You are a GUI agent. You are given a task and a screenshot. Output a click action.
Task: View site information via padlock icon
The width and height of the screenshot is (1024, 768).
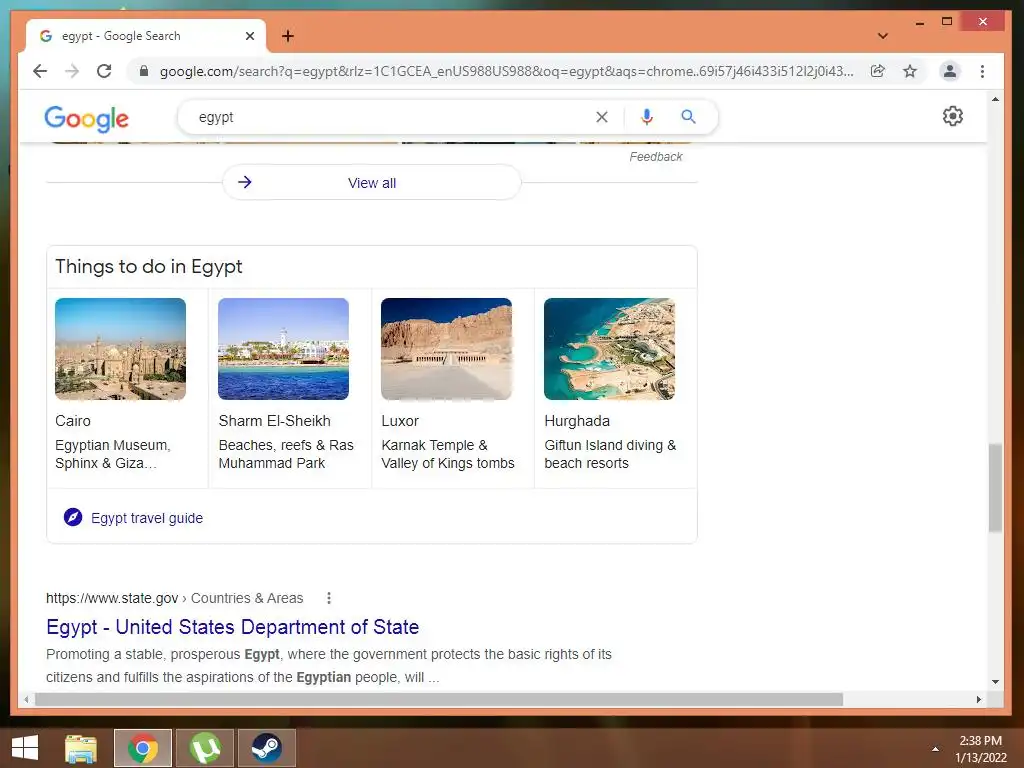click(144, 71)
